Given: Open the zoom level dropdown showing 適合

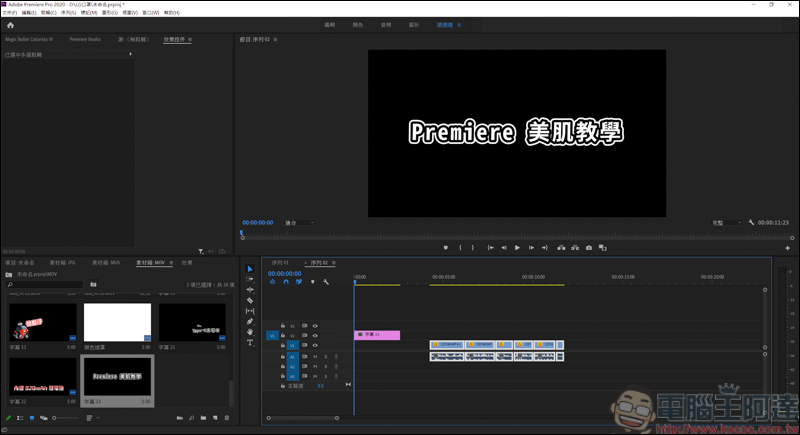Looking at the screenshot, I should point(299,222).
